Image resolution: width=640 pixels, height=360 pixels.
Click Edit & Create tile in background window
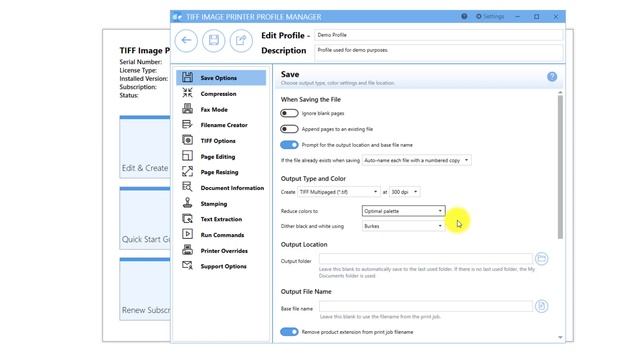[145, 147]
